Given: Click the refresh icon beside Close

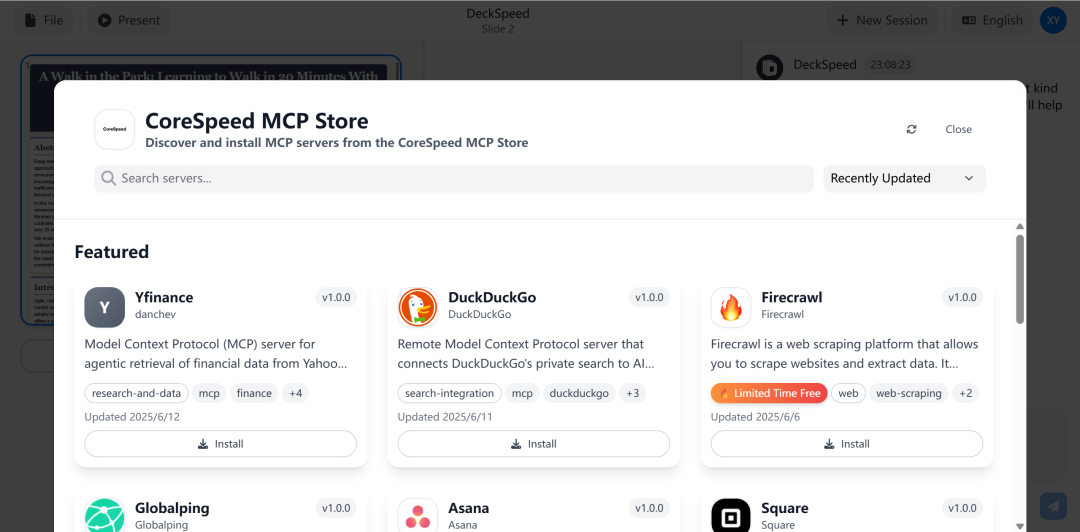Looking at the screenshot, I should point(911,130).
